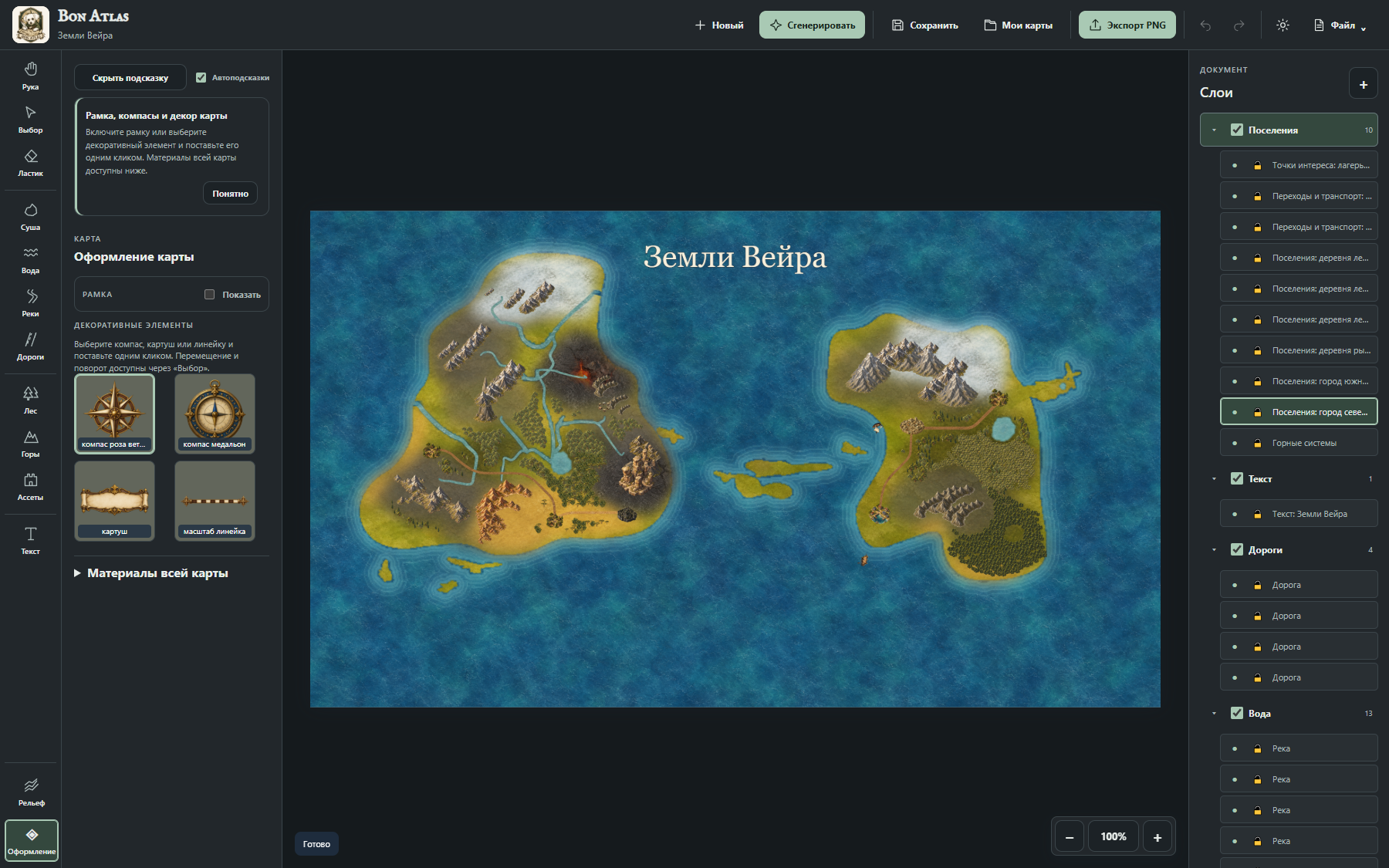Collapse the Текст layer group arrow

pyautogui.click(x=1215, y=478)
